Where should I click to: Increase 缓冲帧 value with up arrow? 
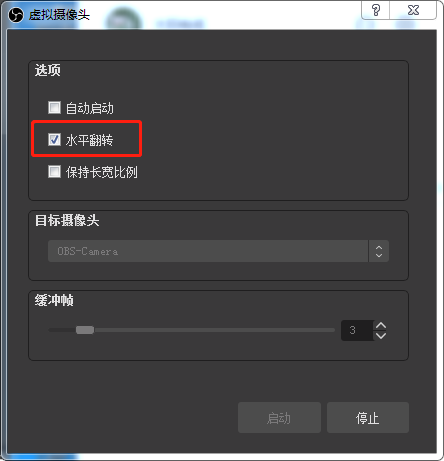pyautogui.click(x=381, y=325)
